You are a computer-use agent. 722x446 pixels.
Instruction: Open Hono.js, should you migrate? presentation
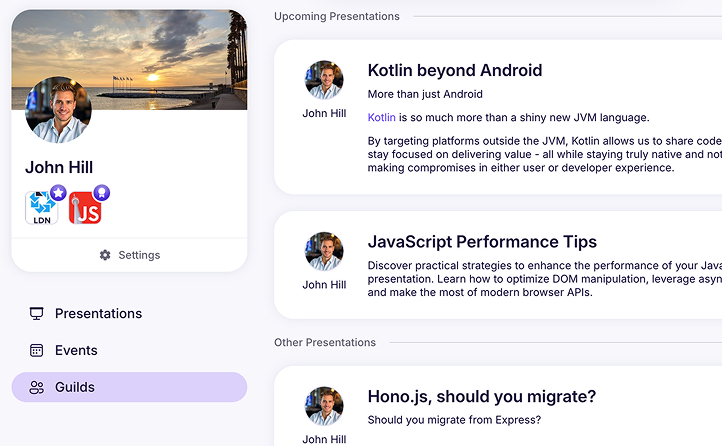click(x=481, y=396)
